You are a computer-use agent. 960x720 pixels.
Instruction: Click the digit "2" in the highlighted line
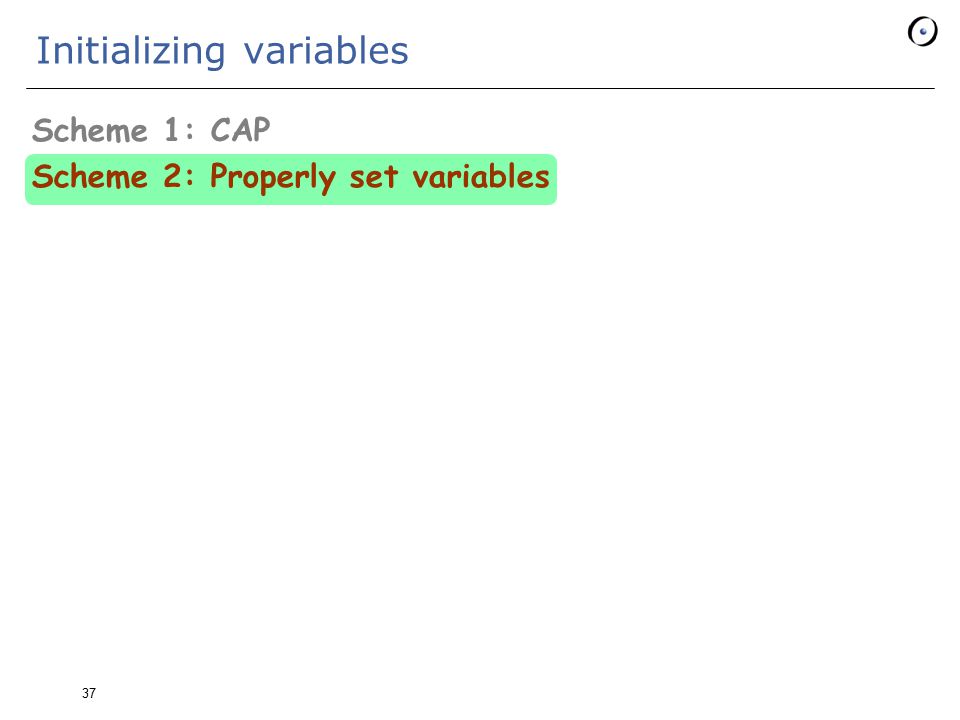[172, 176]
